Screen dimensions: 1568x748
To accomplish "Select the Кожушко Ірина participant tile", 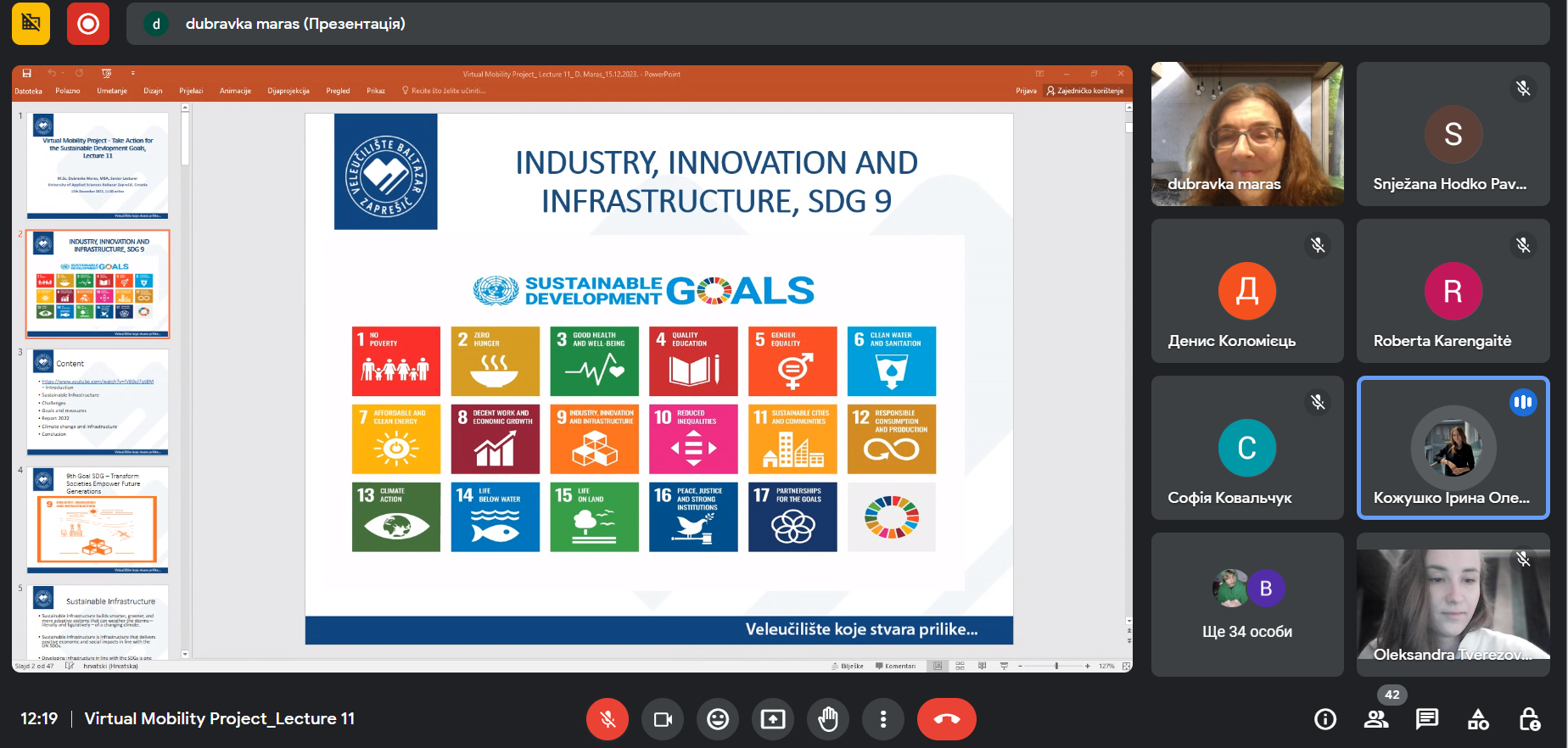I will (1453, 448).
